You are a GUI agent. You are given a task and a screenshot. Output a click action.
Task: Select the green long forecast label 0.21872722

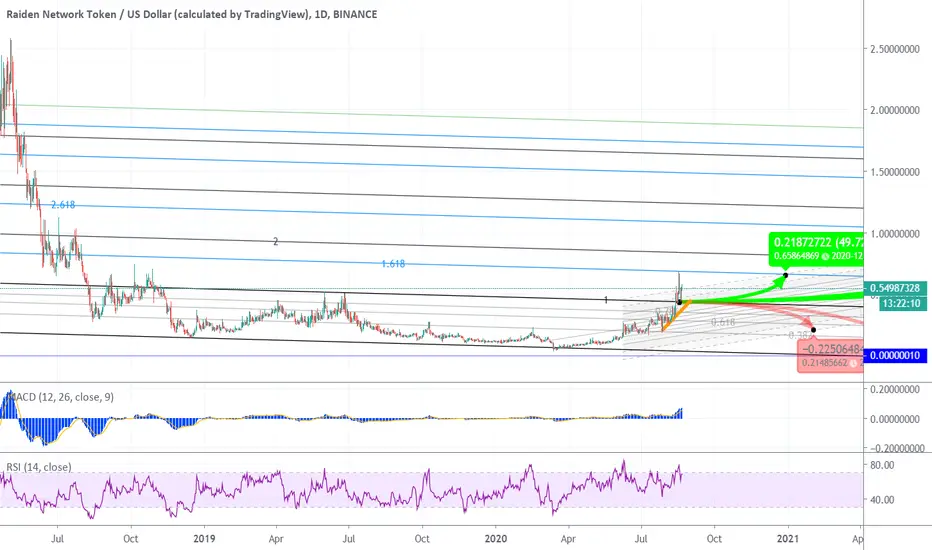click(x=816, y=249)
